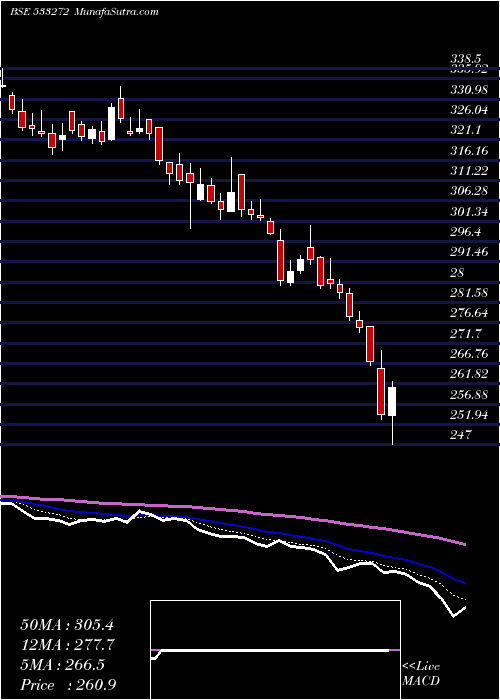
Task: Click the 276.64 price axis label
Action: coord(469,313)
